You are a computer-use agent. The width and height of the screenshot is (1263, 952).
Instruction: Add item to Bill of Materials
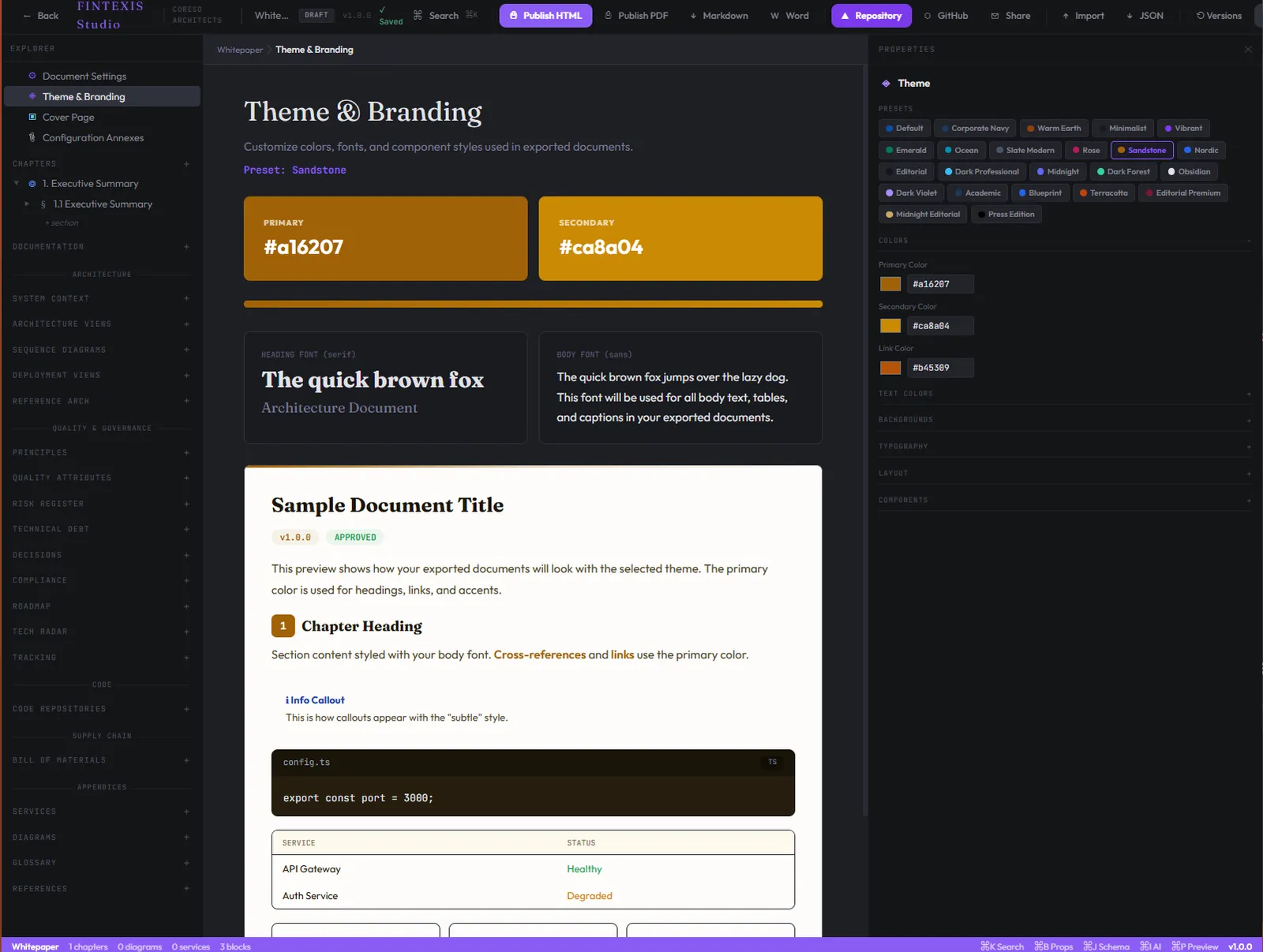pos(186,761)
